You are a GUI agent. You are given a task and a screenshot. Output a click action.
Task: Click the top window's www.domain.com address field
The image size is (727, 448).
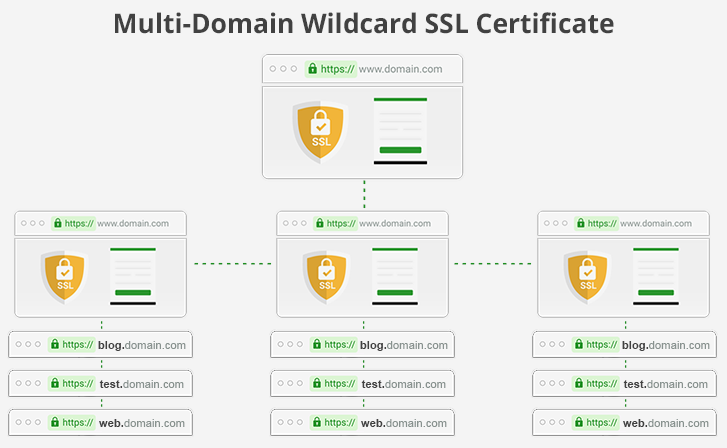(401, 69)
